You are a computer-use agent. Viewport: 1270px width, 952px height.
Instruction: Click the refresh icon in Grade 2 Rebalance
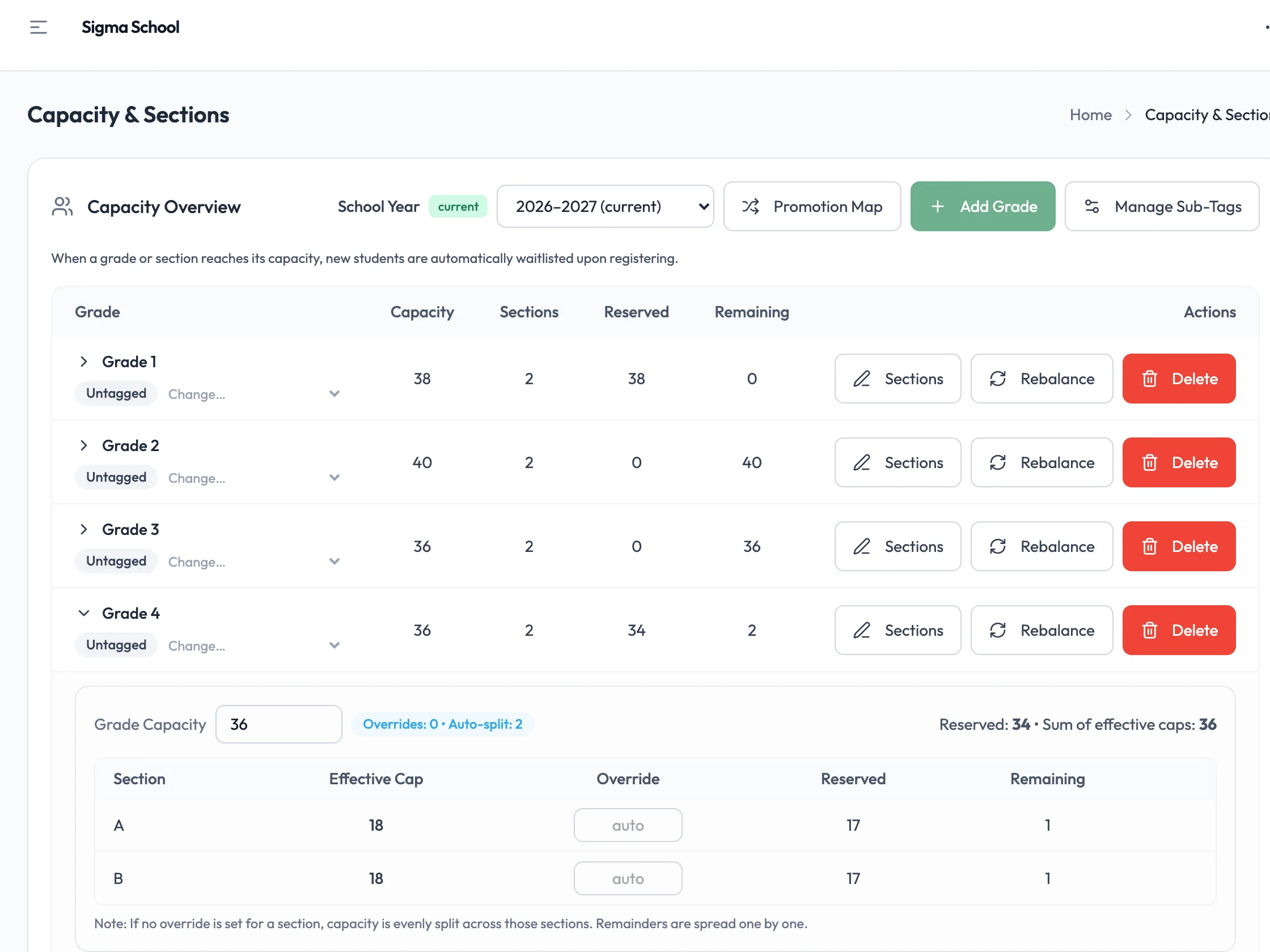(998, 462)
